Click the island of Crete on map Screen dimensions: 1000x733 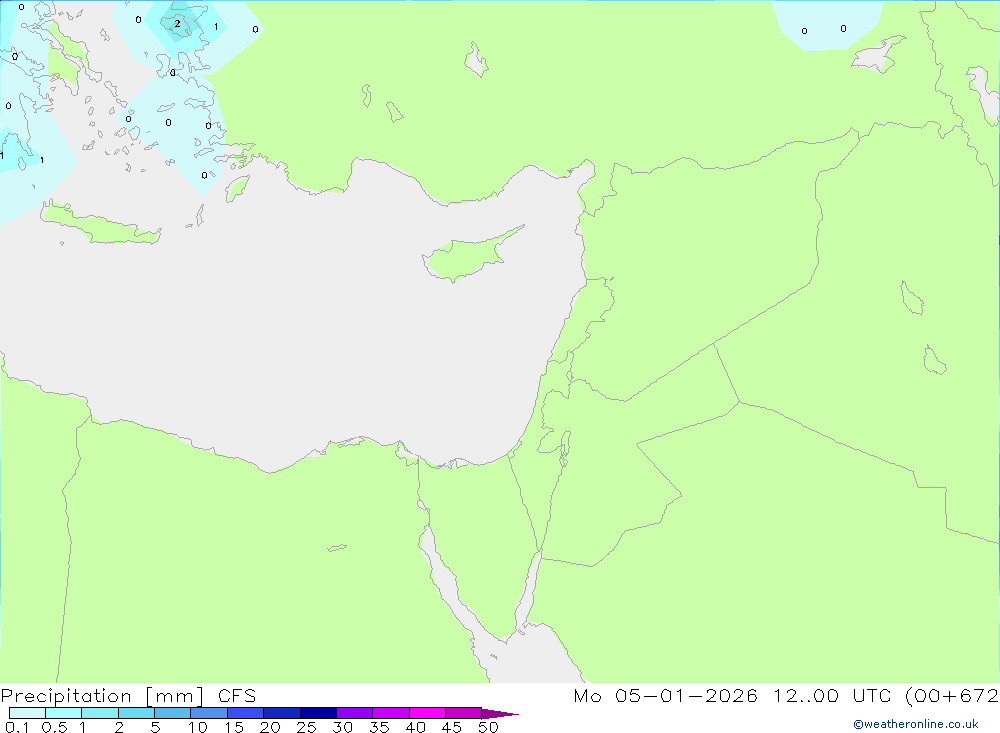pos(101,225)
